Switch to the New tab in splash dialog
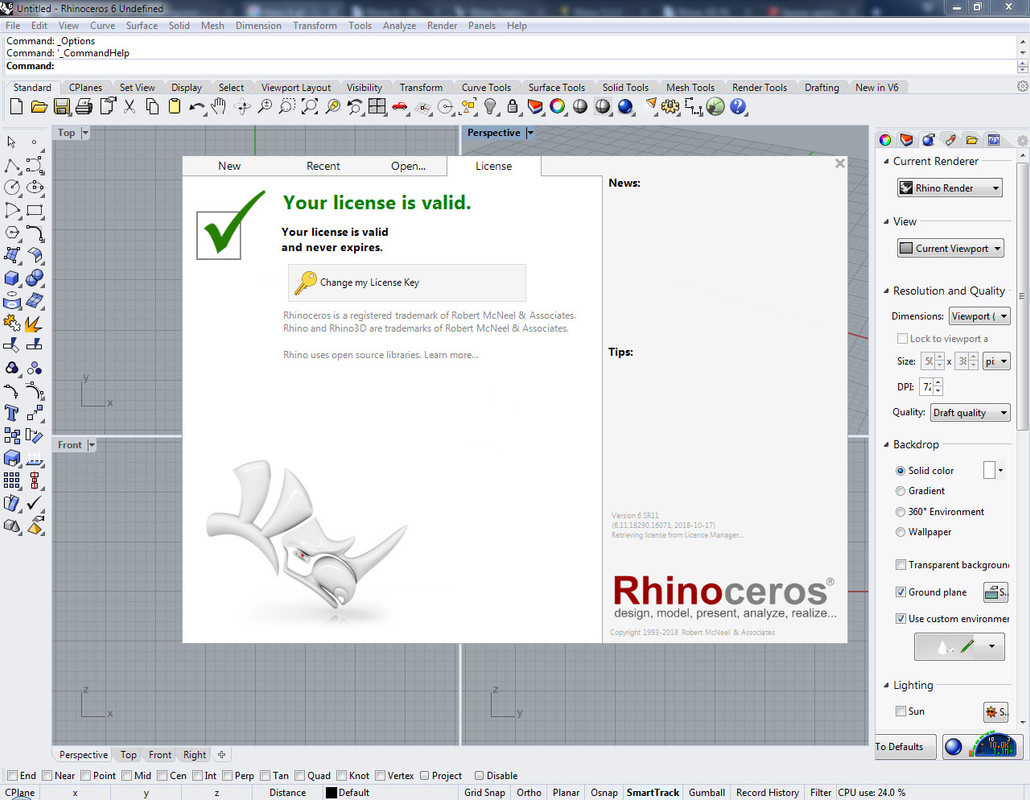Viewport: 1030px width, 800px height. pyautogui.click(x=229, y=166)
